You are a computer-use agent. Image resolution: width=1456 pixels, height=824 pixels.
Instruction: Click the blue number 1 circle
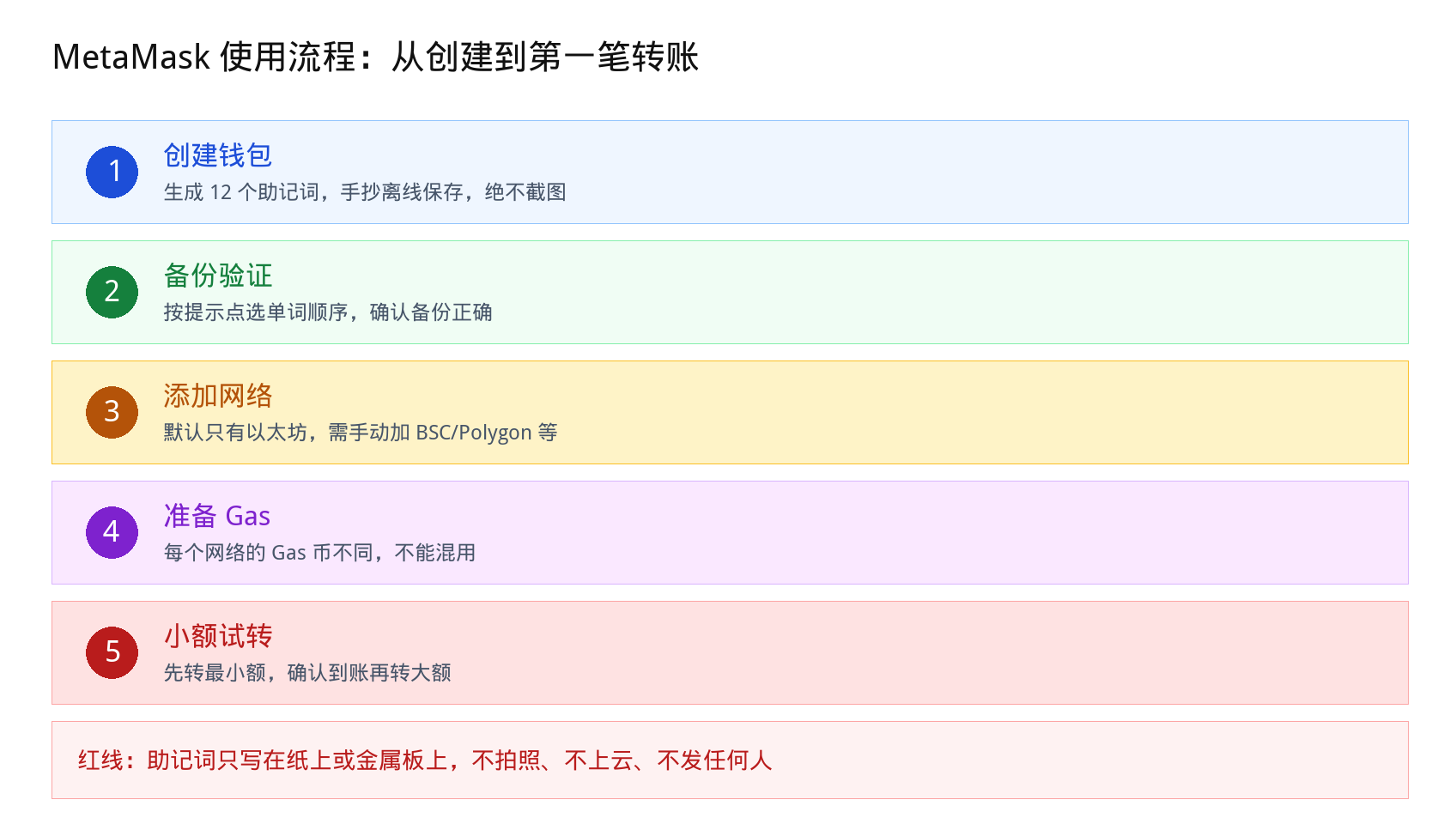112,172
